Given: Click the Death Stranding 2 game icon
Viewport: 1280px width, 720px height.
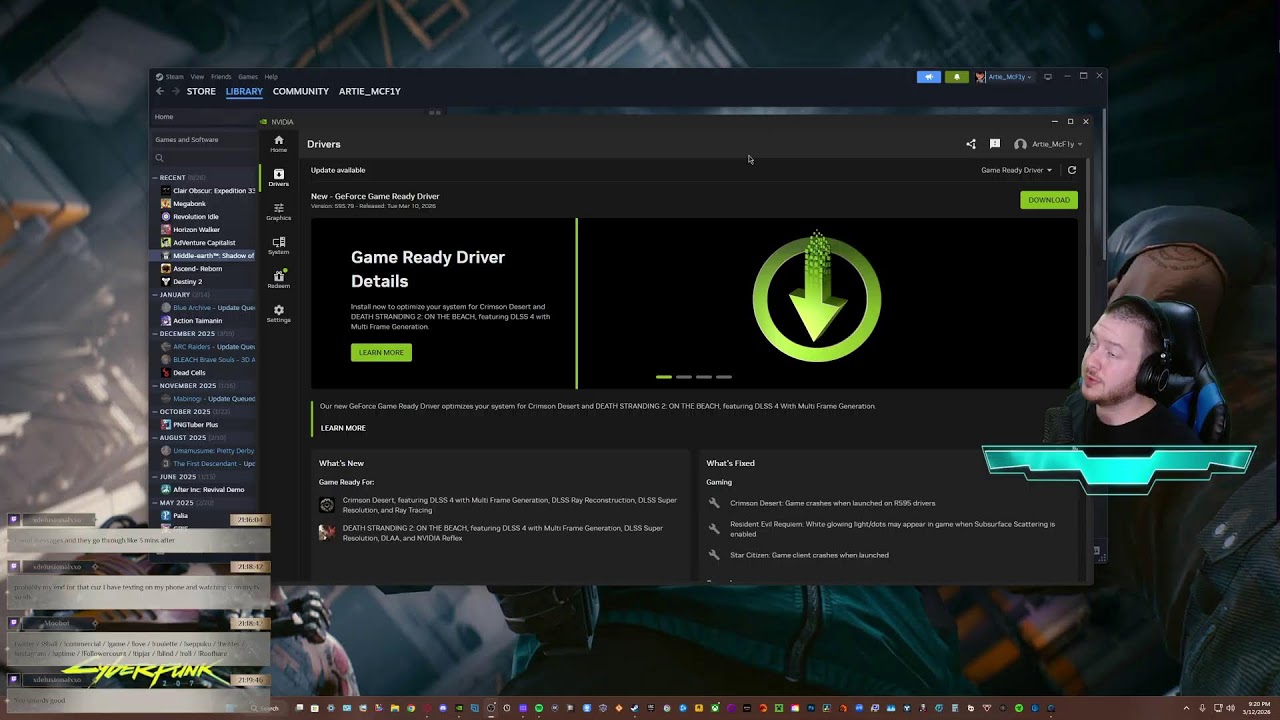Looking at the screenshot, I should pyautogui.click(x=327, y=533).
